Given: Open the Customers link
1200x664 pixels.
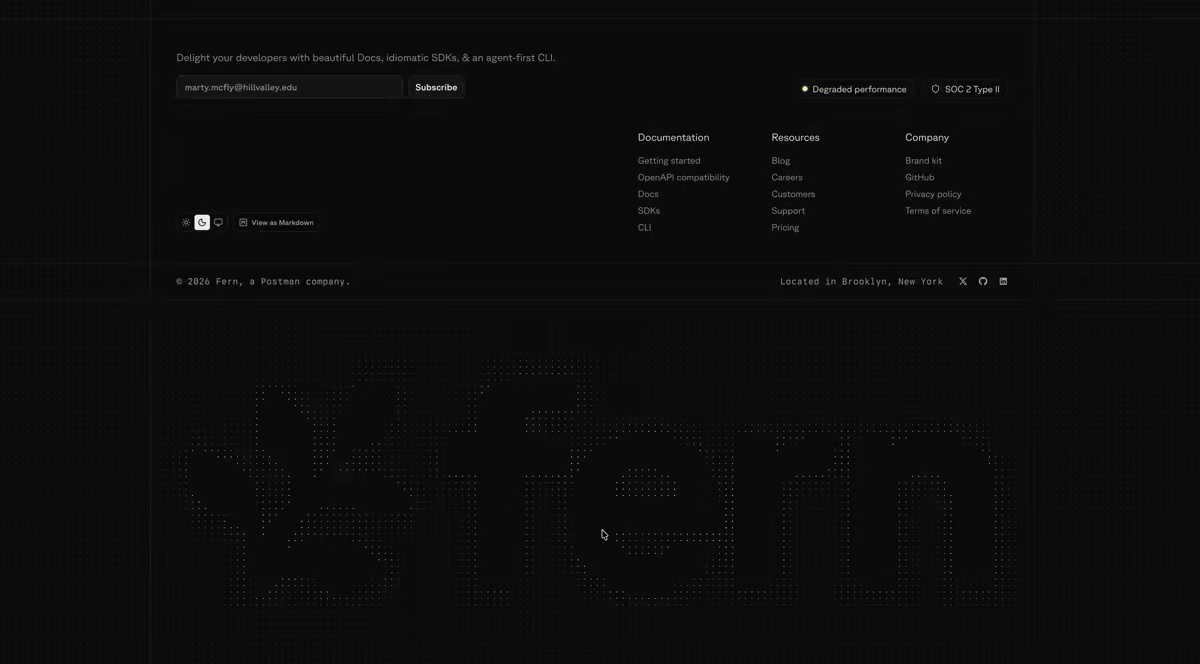Looking at the screenshot, I should tap(793, 195).
